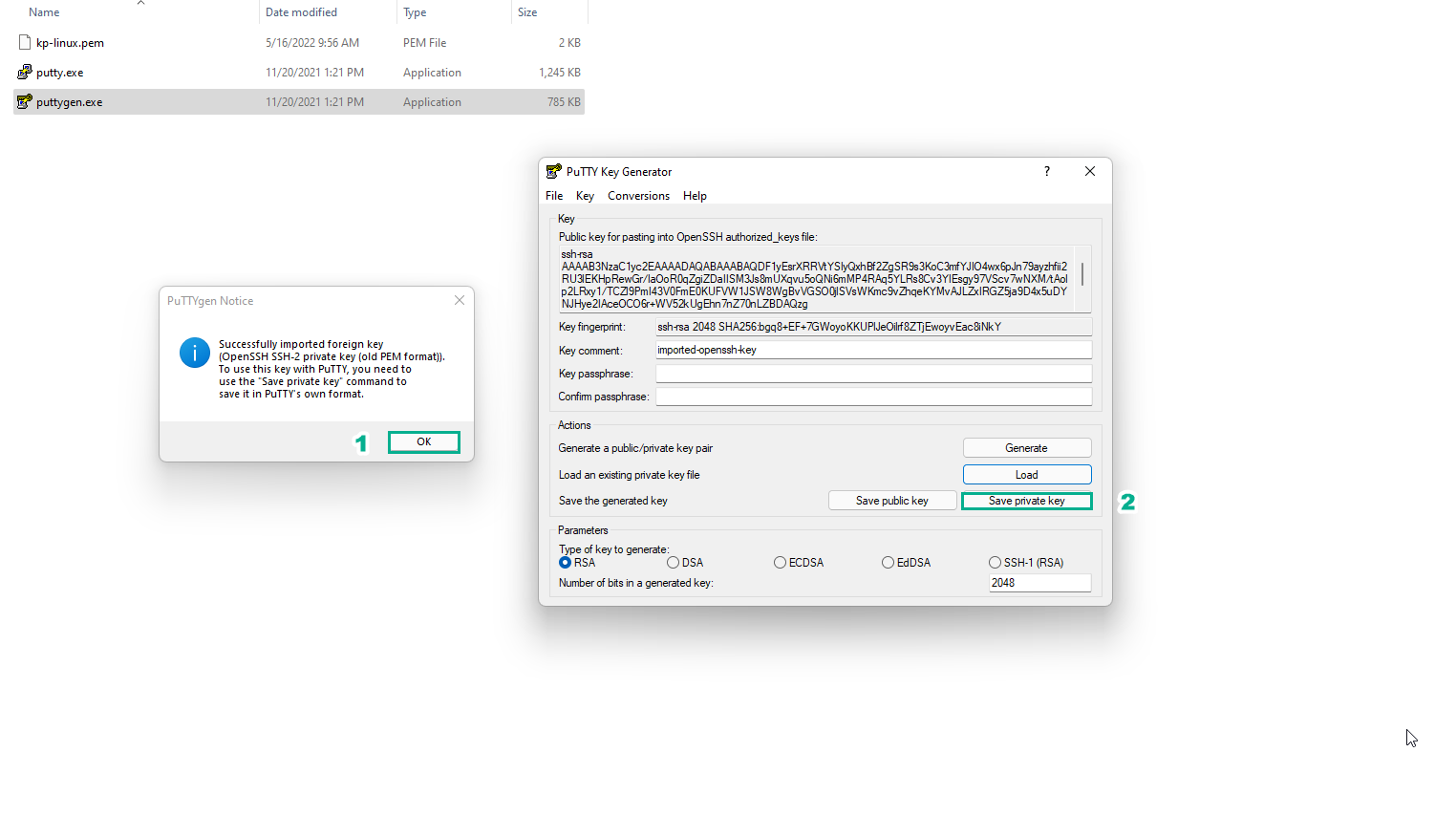
Task: Select the RSA key type
Action: [x=566, y=563]
